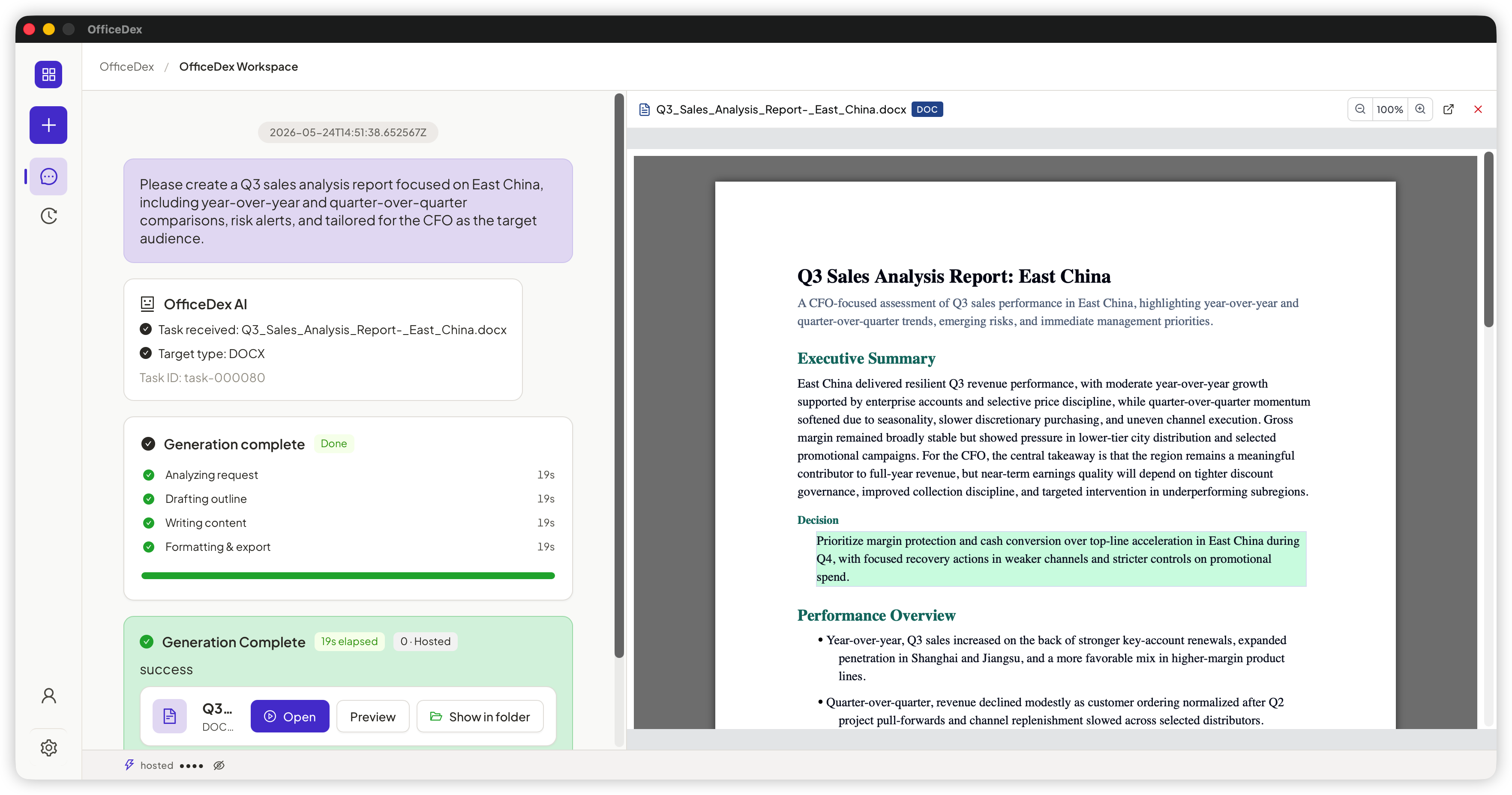Click the Preview button
This screenshot has width=1512, height=795.
point(373,716)
